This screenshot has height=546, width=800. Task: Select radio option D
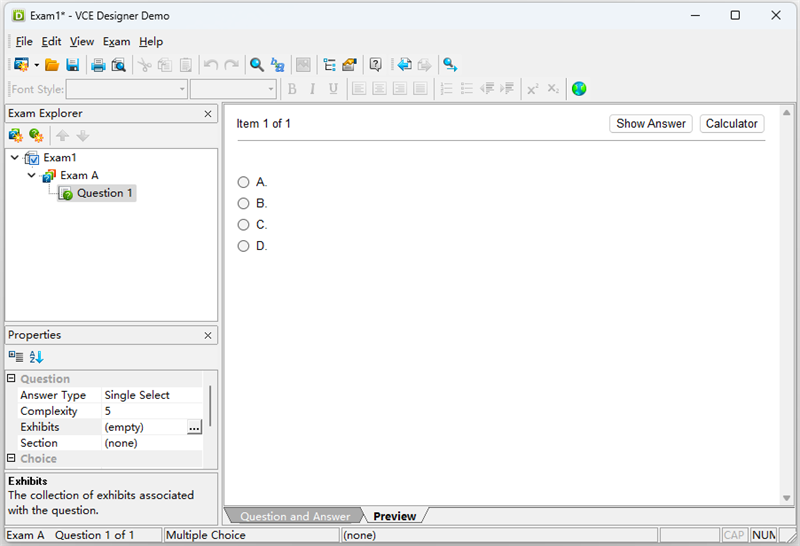click(x=243, y=246)
